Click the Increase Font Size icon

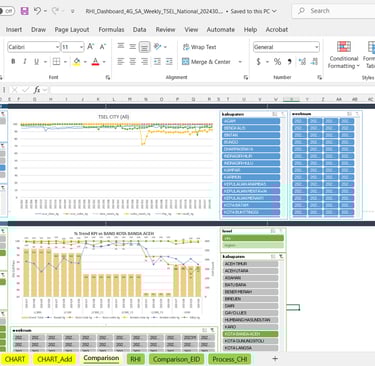tap(91, 47)
